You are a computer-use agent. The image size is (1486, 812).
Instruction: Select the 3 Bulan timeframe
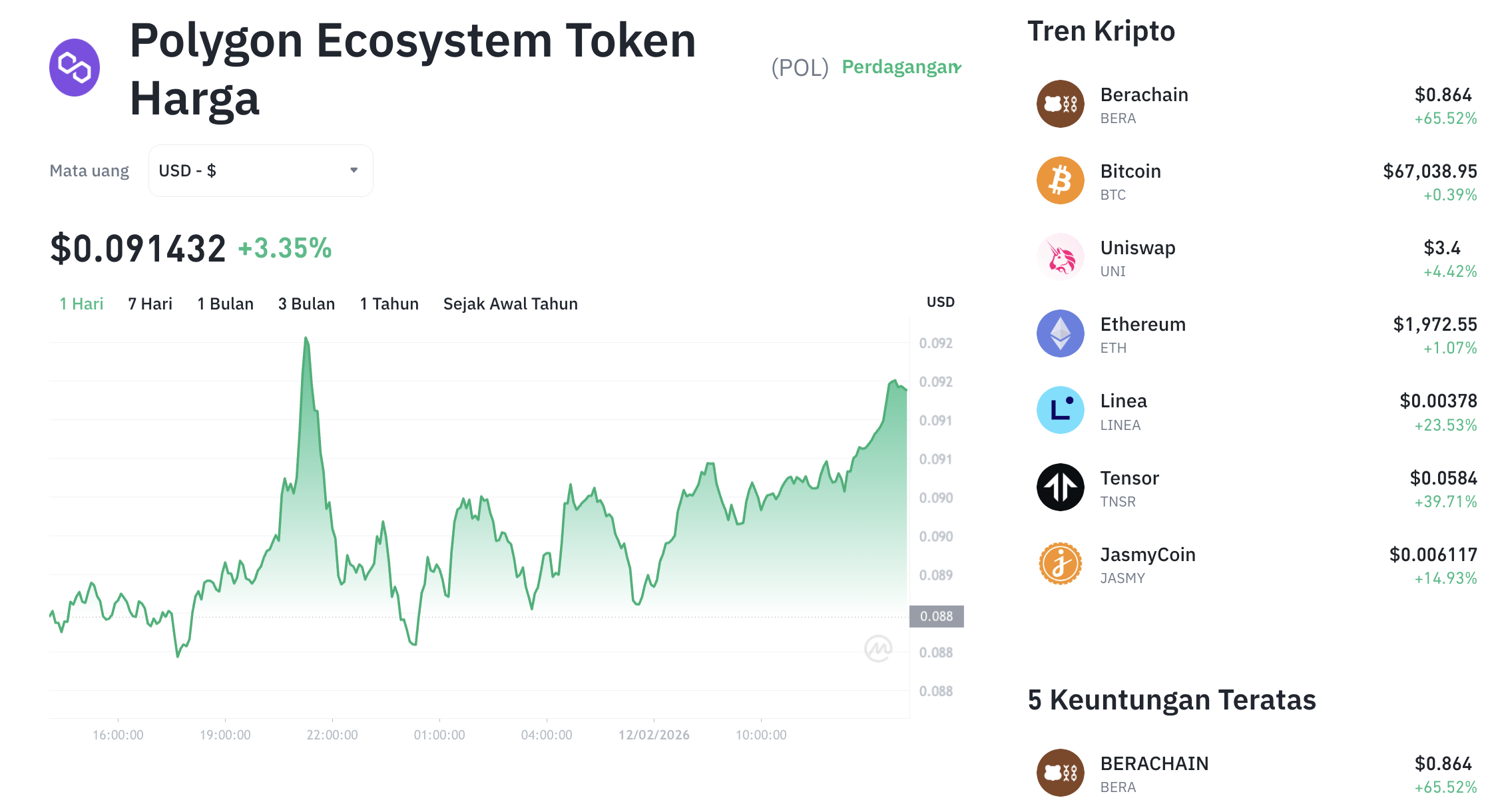[306, 304]
